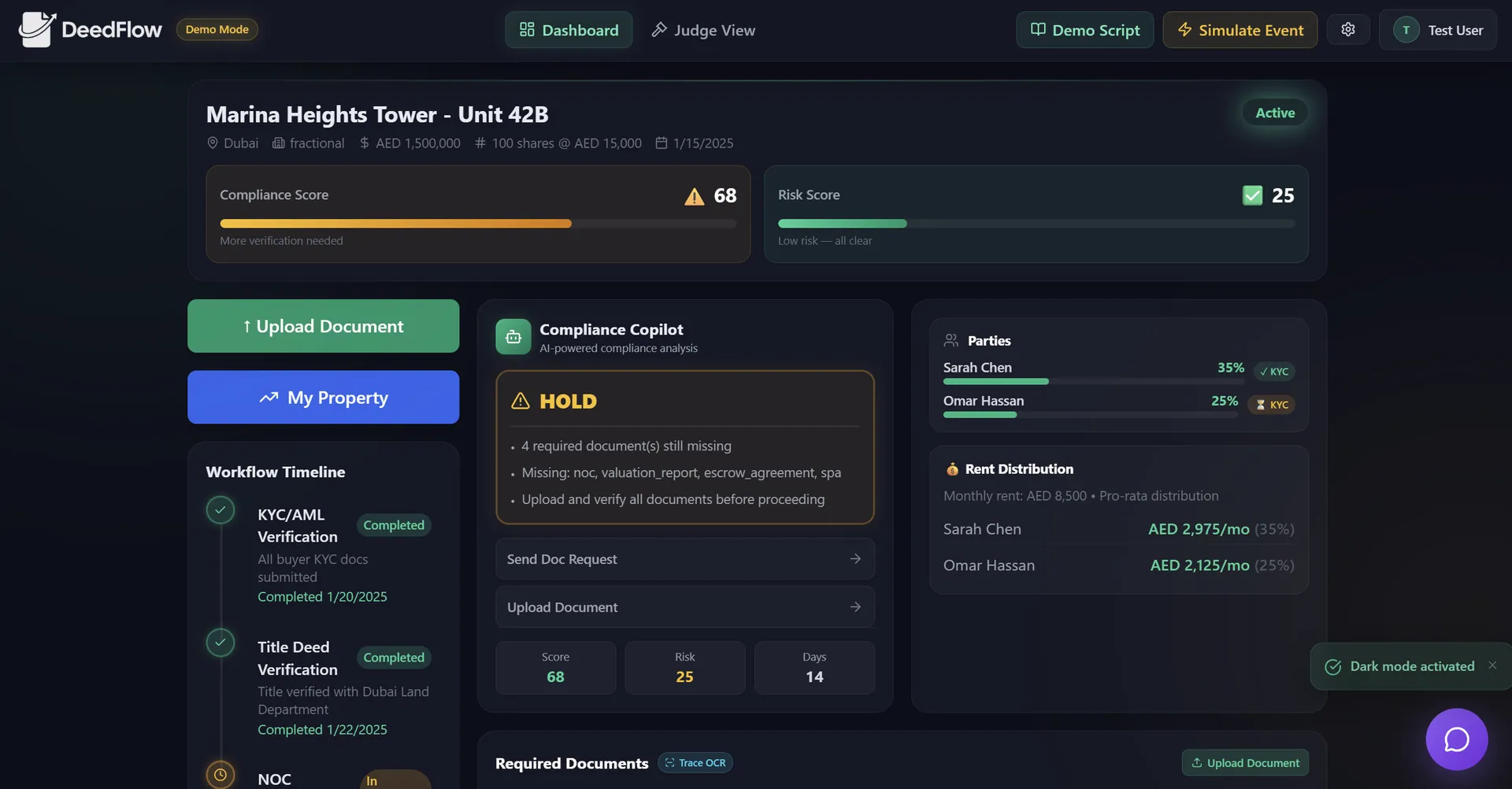Viewport: 1512px width, 789px height.
Task: Click the Compliance Score warning icon
Action: 694,196
